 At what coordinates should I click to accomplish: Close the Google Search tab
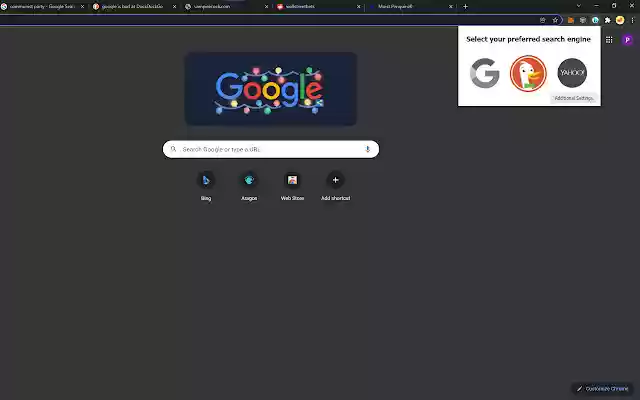click(82, 7)
